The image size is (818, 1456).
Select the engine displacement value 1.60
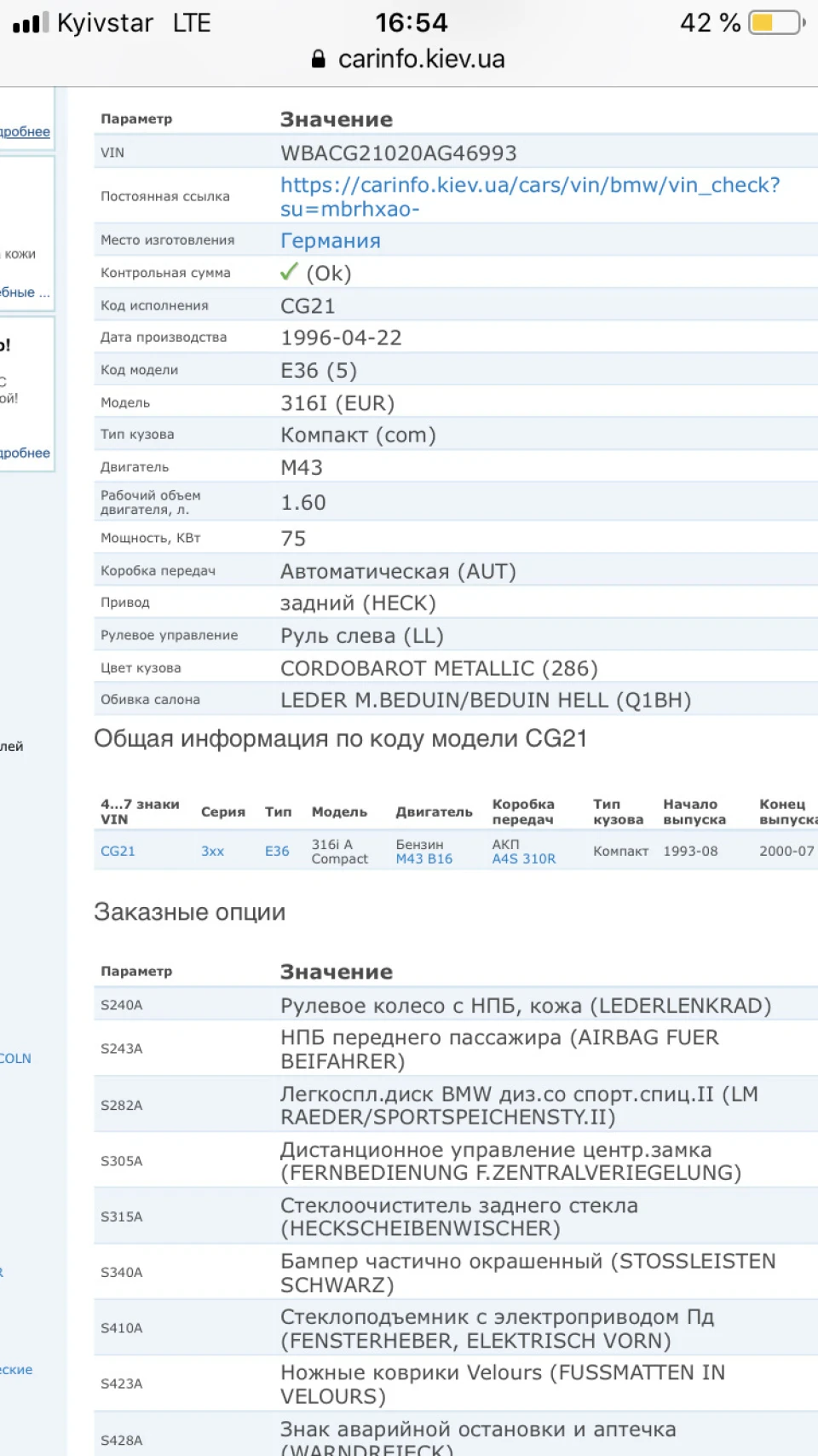(303, 503)
